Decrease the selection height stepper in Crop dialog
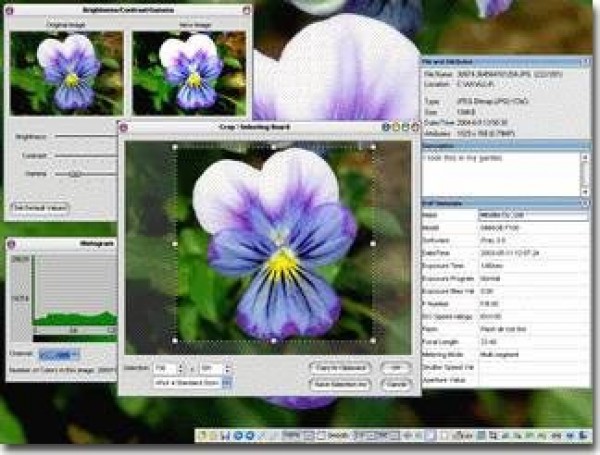The width and height of the screenshot is (600, 455). [x=227, y=371]
